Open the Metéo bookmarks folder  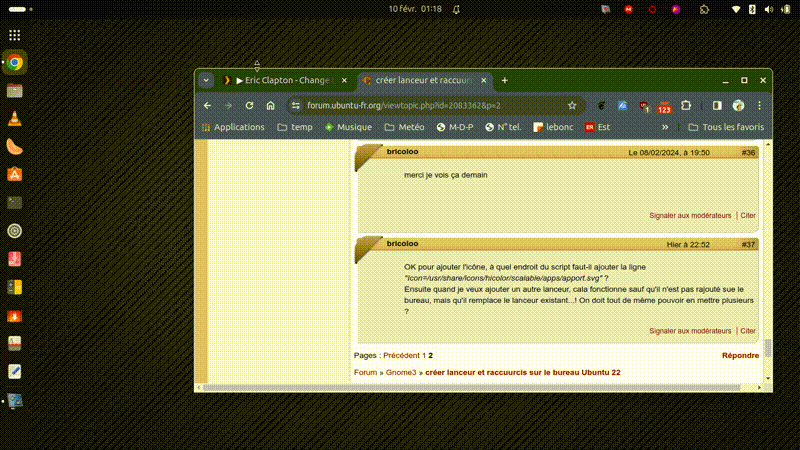(x=404, y=127)
